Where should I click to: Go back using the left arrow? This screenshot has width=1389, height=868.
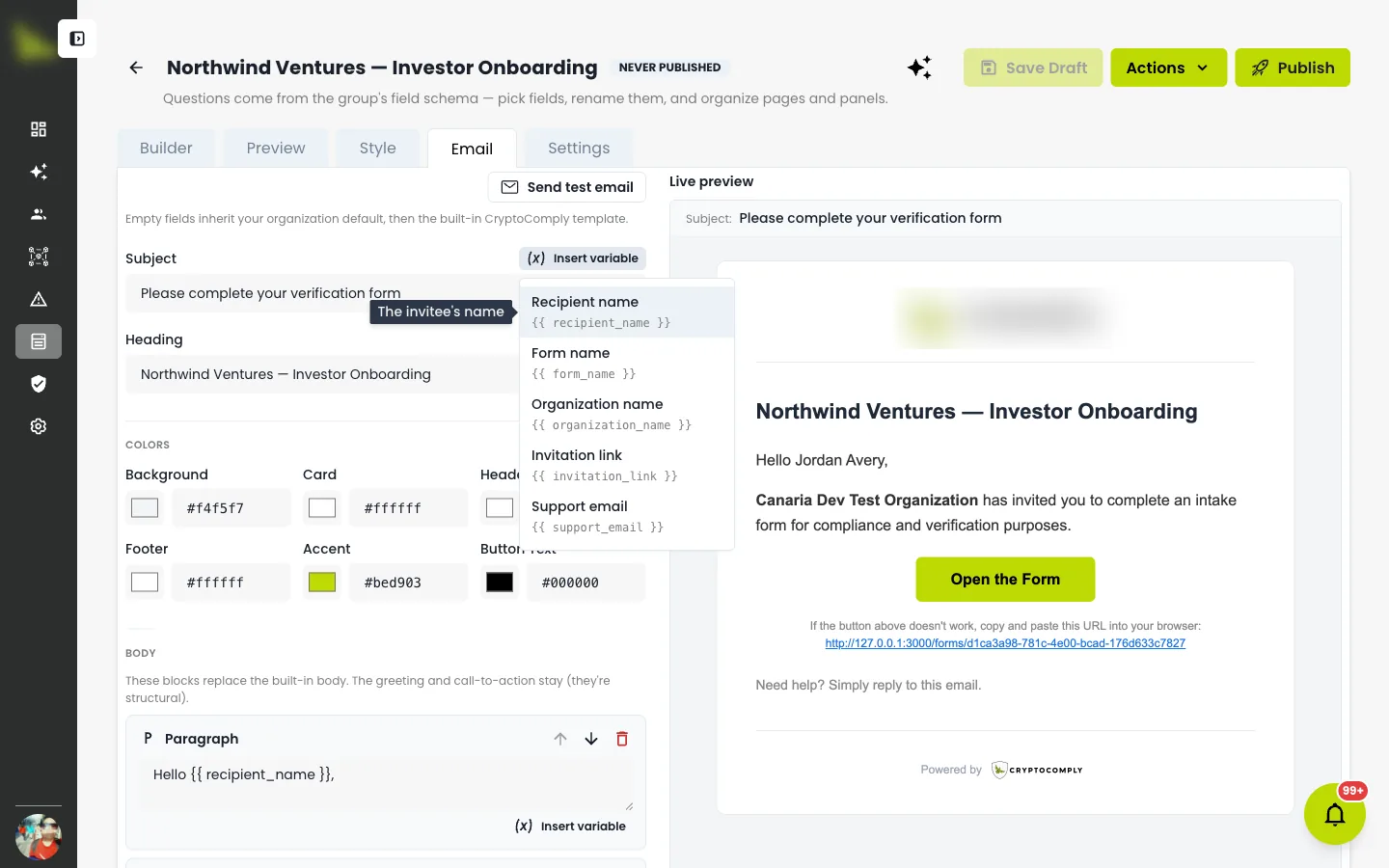coord(136,68)
